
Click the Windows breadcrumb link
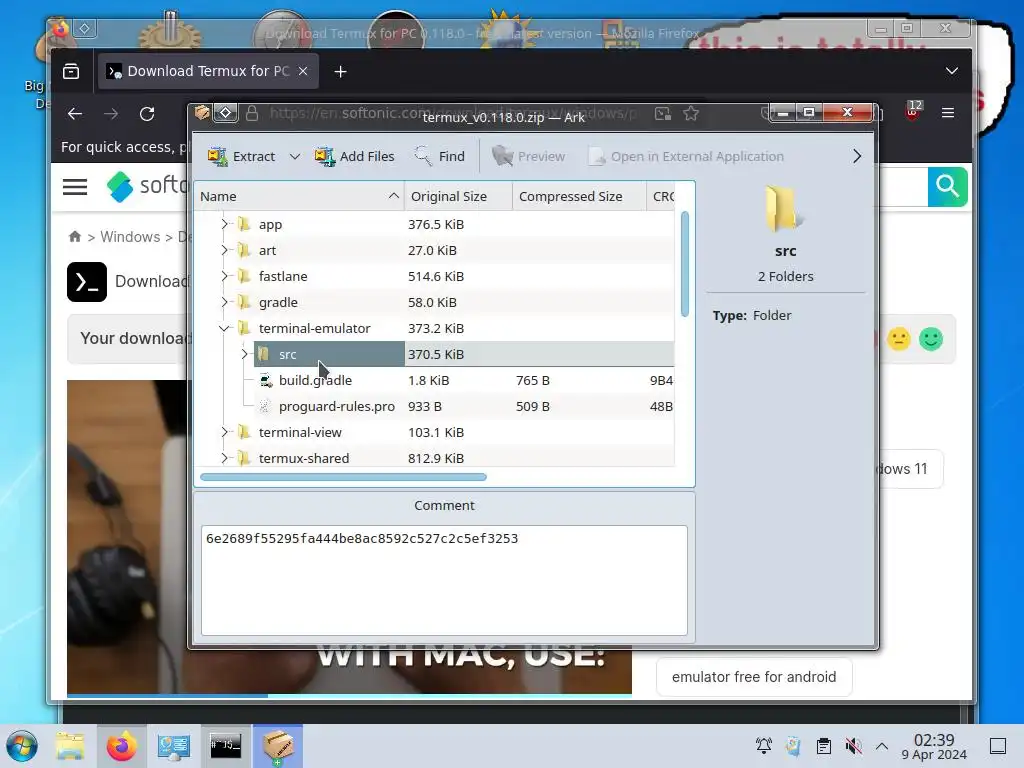130,236
